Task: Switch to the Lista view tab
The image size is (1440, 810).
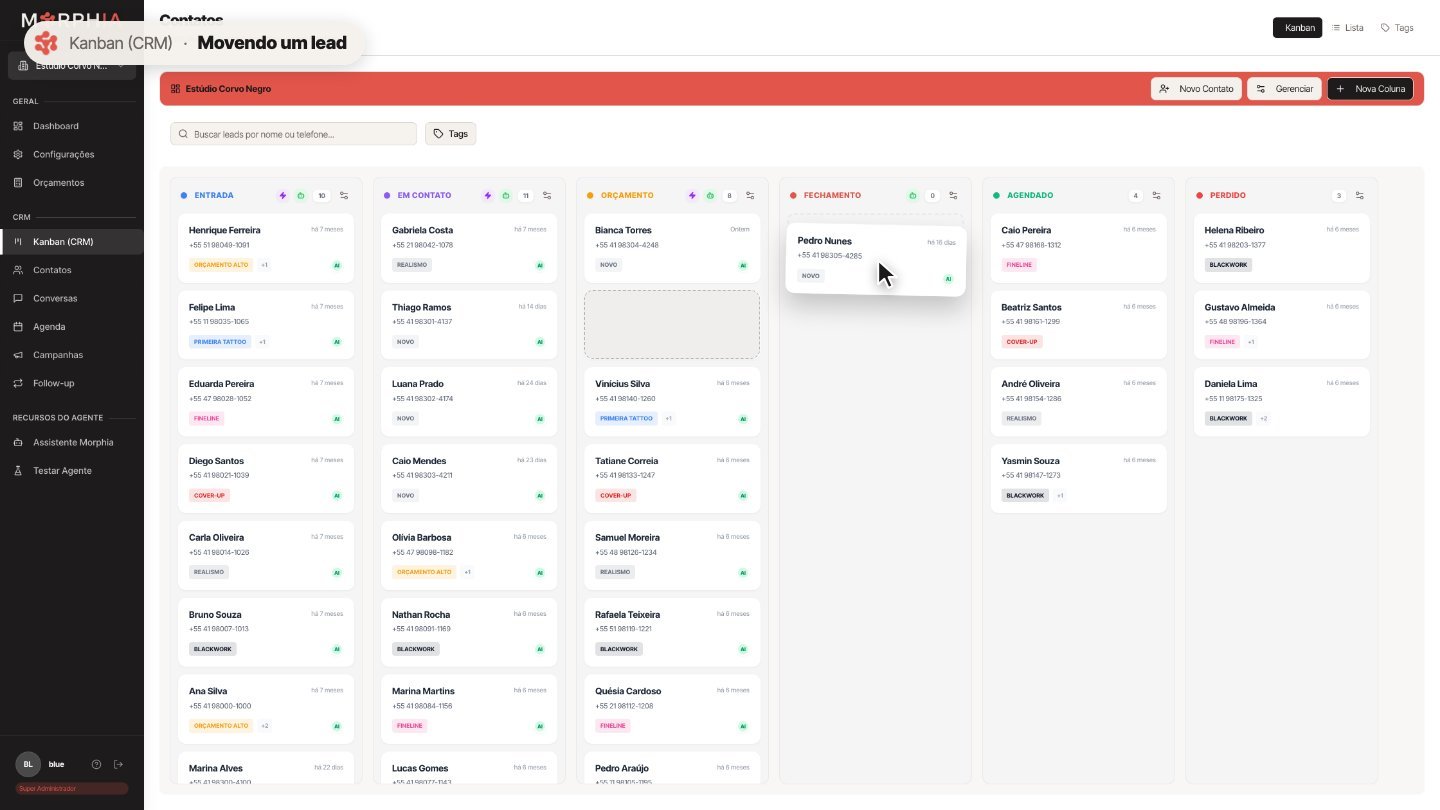Action: 1348,28
